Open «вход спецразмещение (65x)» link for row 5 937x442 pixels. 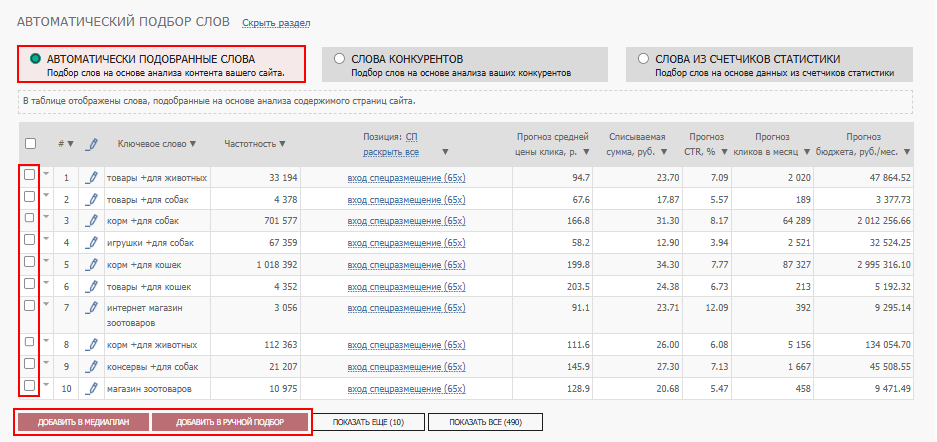(406, 265)
